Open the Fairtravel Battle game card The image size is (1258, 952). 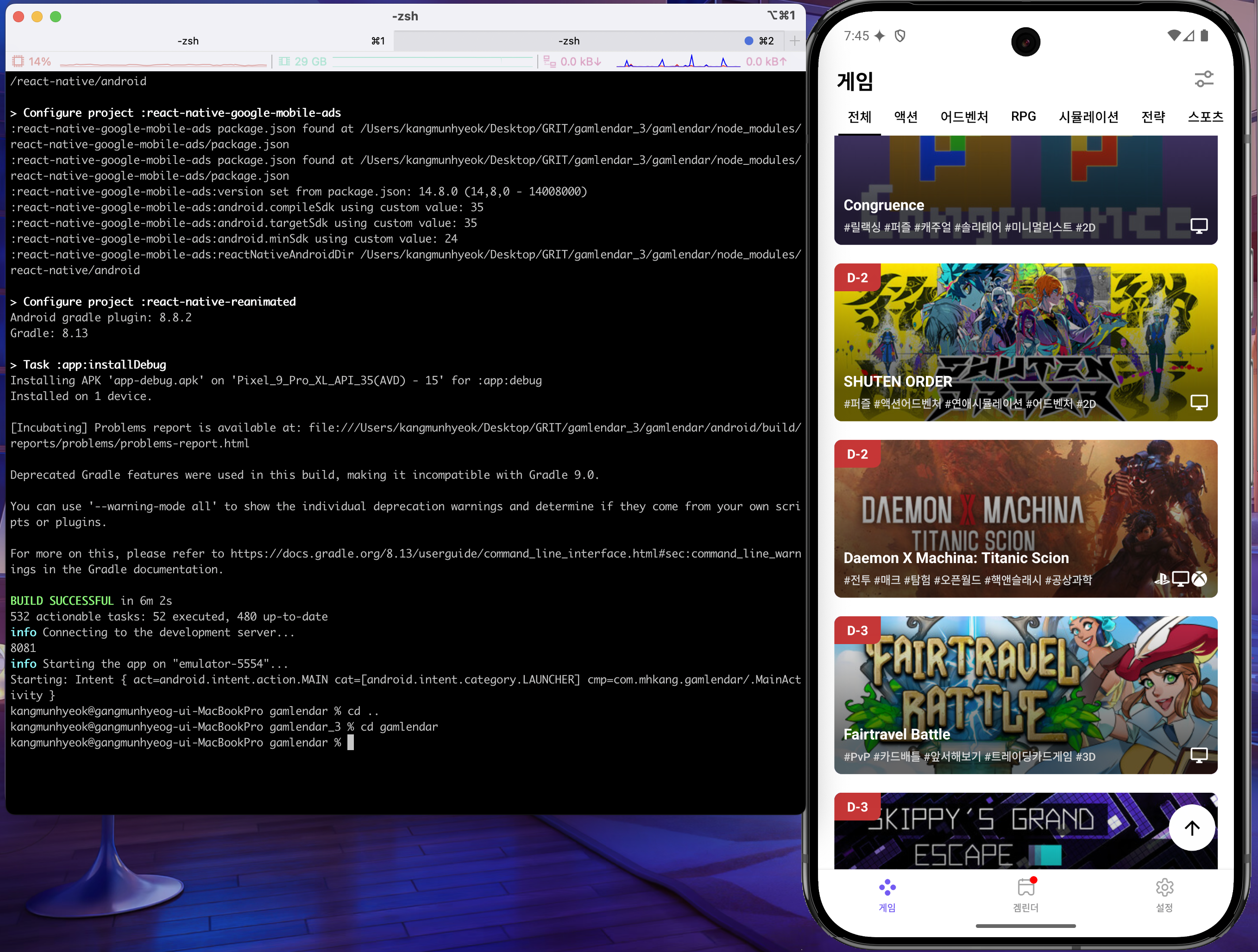click(x=1025, y=695)
